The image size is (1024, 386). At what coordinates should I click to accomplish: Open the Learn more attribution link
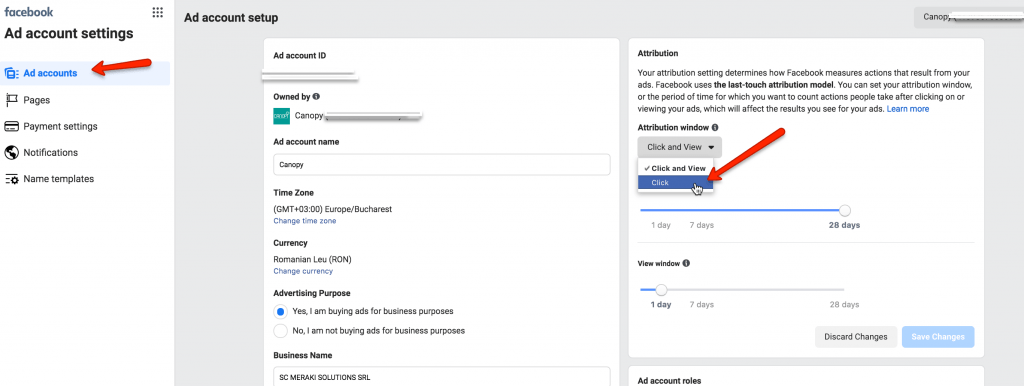tap(908, 109)
